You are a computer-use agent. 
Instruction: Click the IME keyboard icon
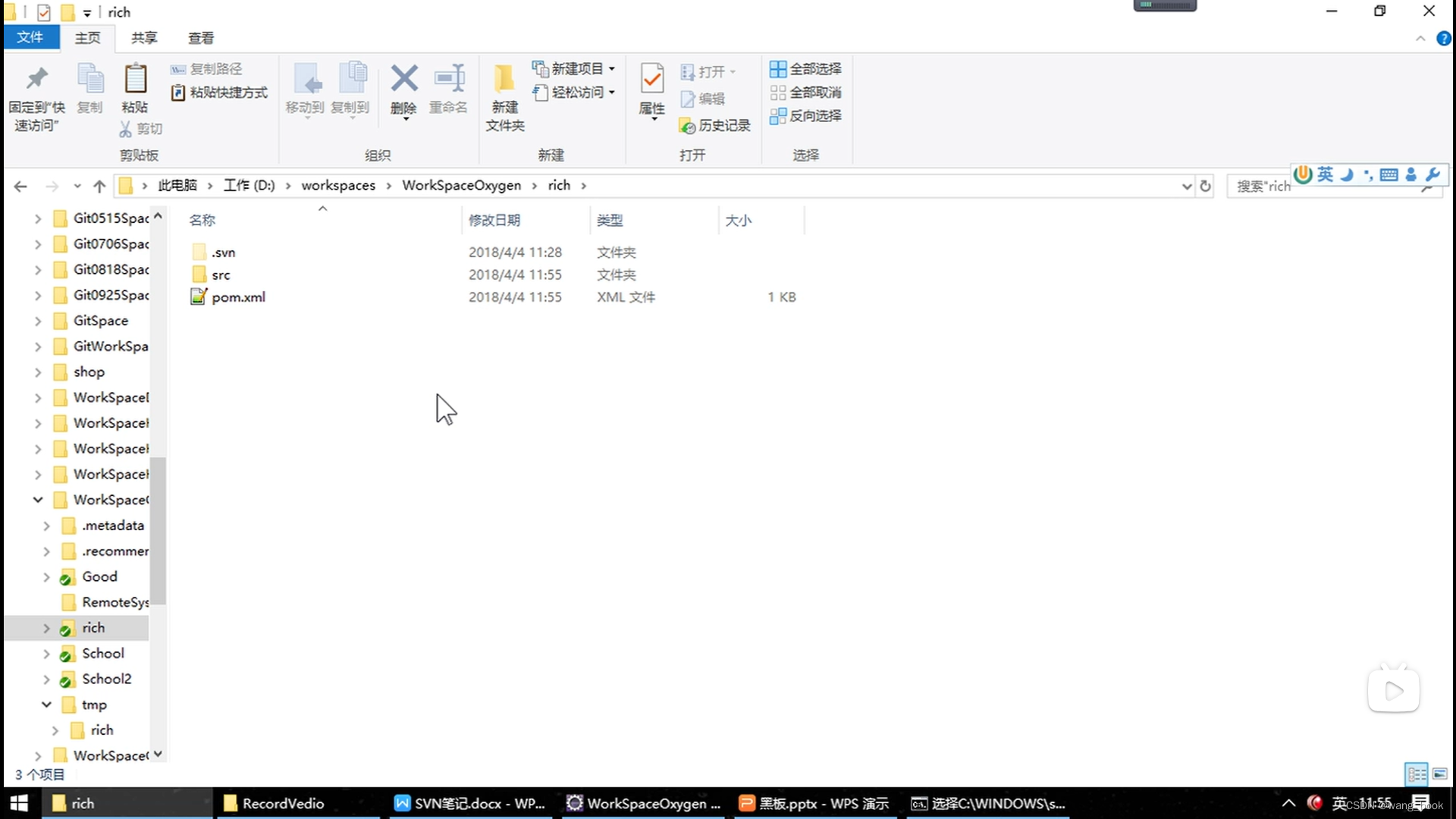1389,174
